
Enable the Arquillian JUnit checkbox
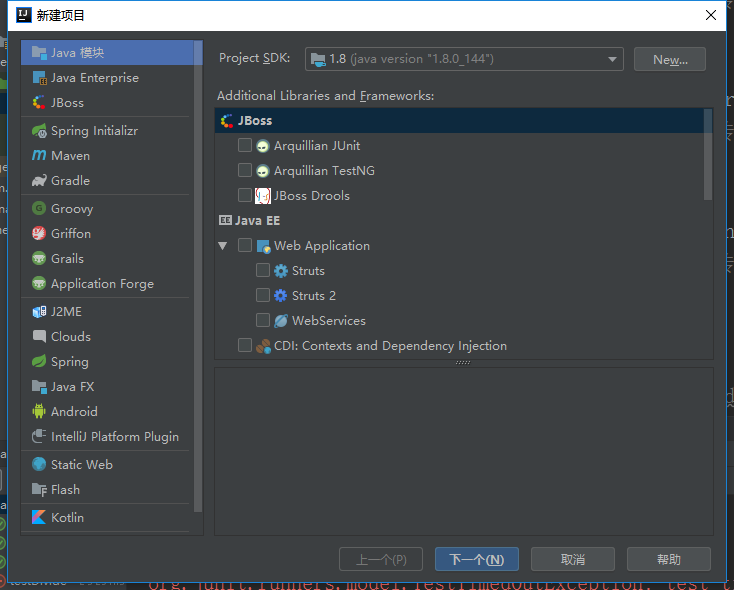(245, 145)
